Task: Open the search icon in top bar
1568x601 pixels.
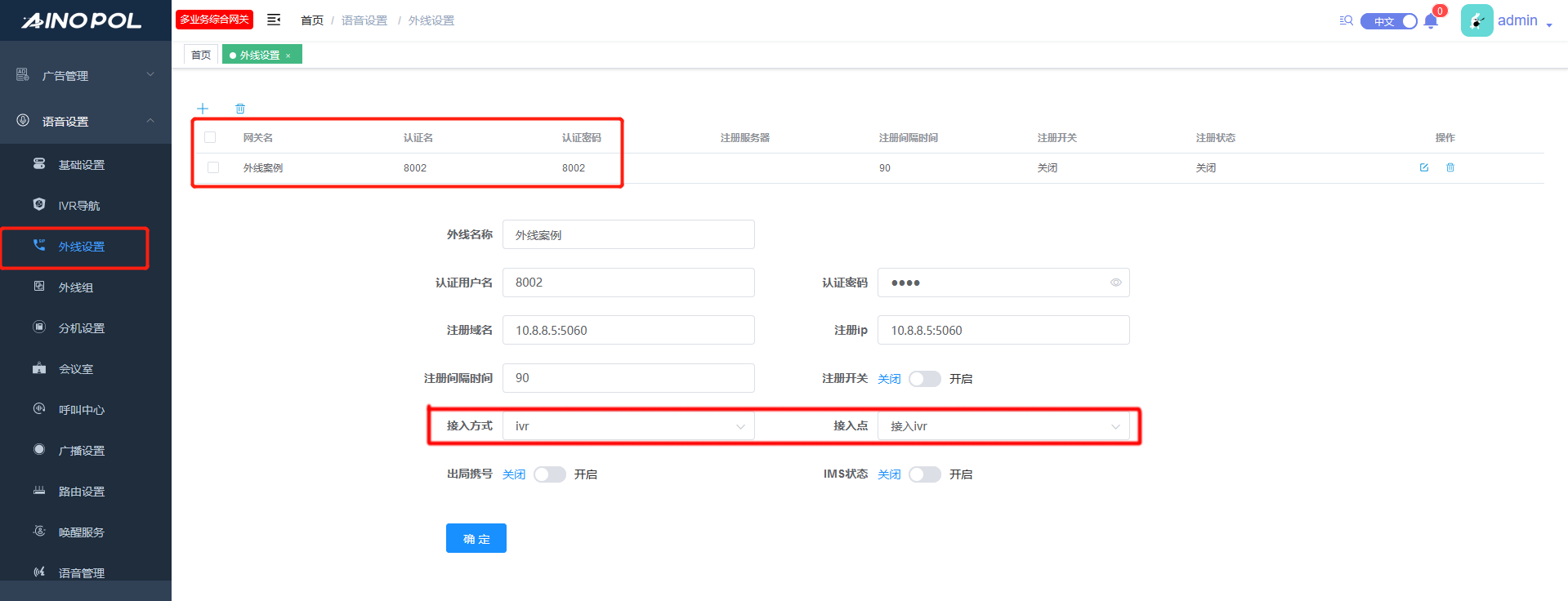Action: pos(1346,20)
